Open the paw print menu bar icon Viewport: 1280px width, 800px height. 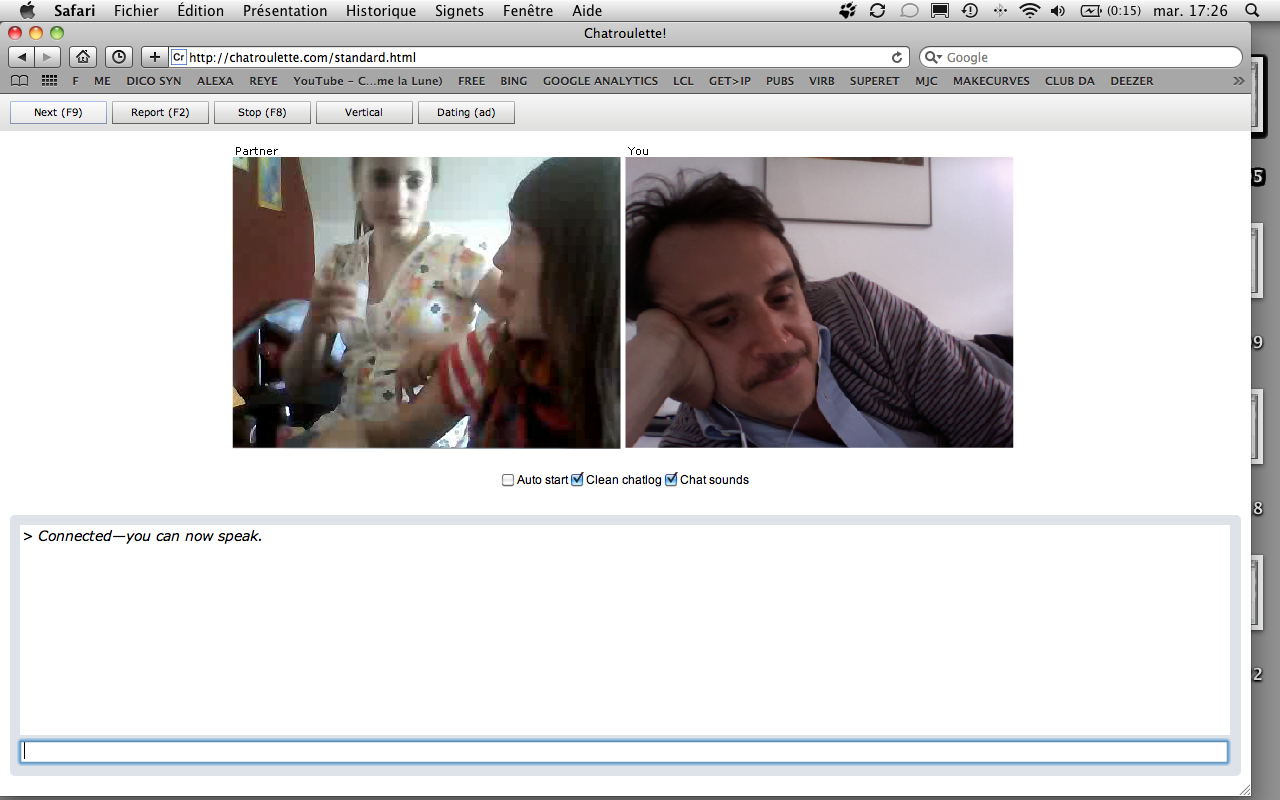(x=848, y=11)
